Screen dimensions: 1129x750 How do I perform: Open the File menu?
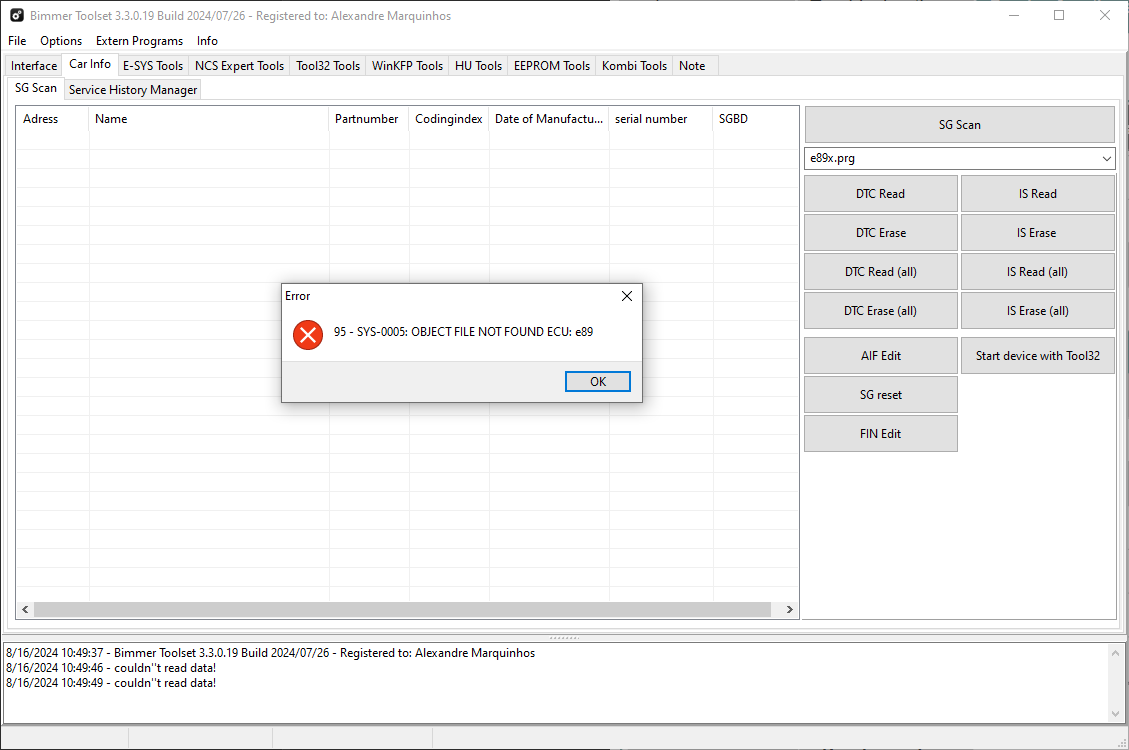point(17,41)
